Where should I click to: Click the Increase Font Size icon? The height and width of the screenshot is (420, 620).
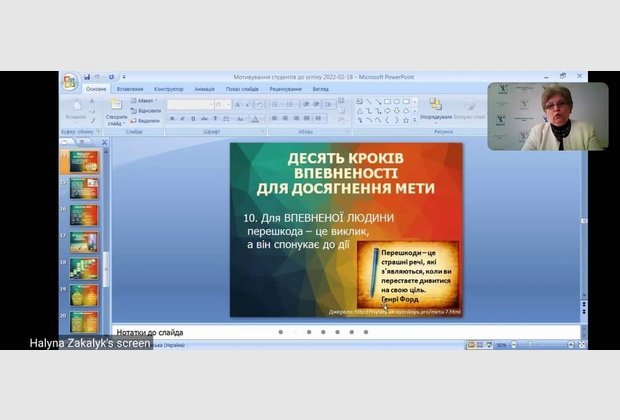click(x=238, y=104)
